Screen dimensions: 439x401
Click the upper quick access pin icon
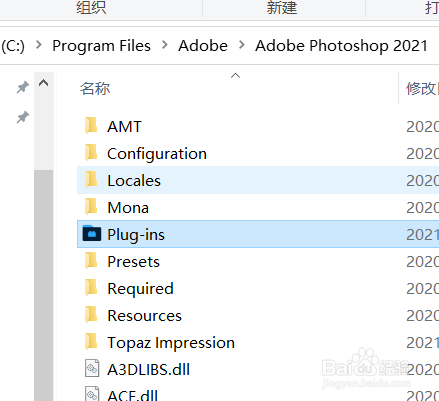tap(23, 88)
